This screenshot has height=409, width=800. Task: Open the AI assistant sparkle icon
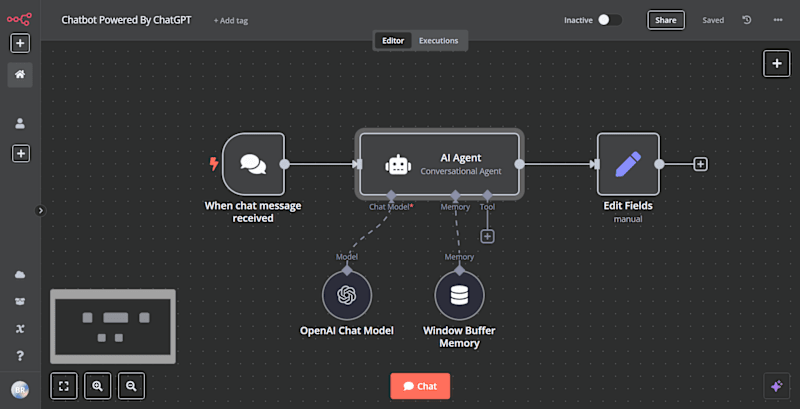(777, 386)
